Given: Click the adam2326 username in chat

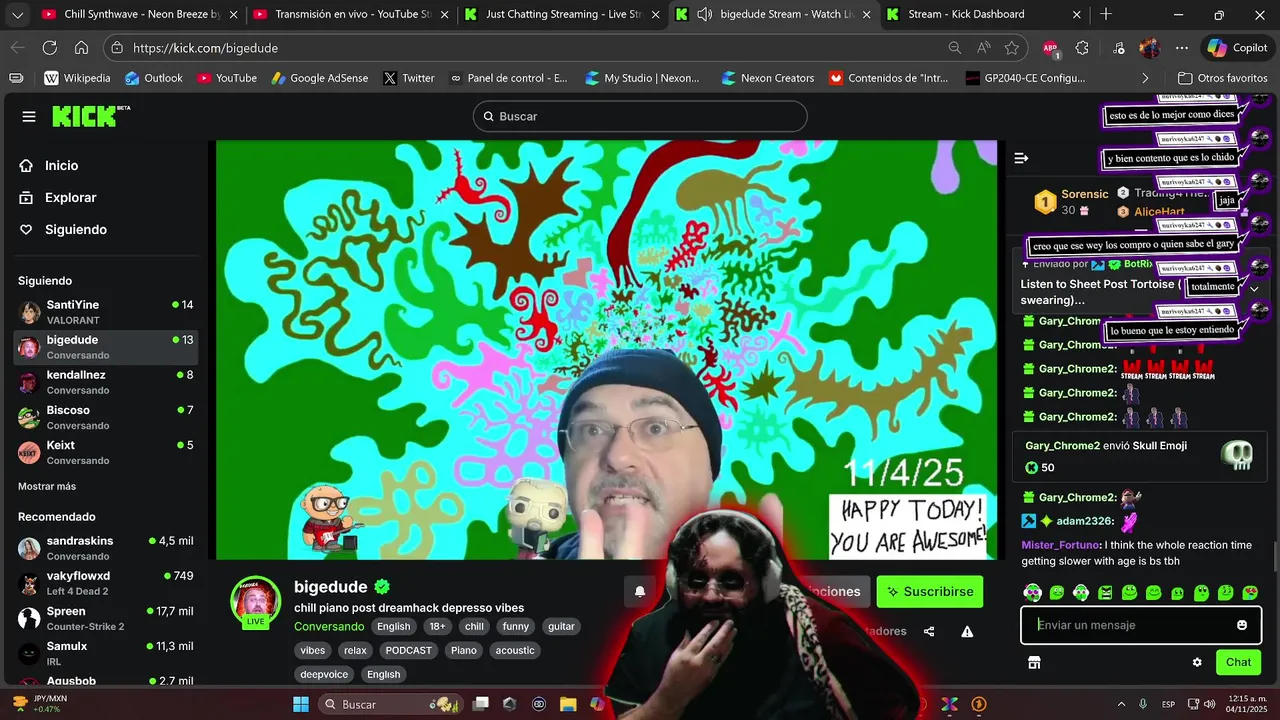Looking at the screenshot, I should 1085,521.
